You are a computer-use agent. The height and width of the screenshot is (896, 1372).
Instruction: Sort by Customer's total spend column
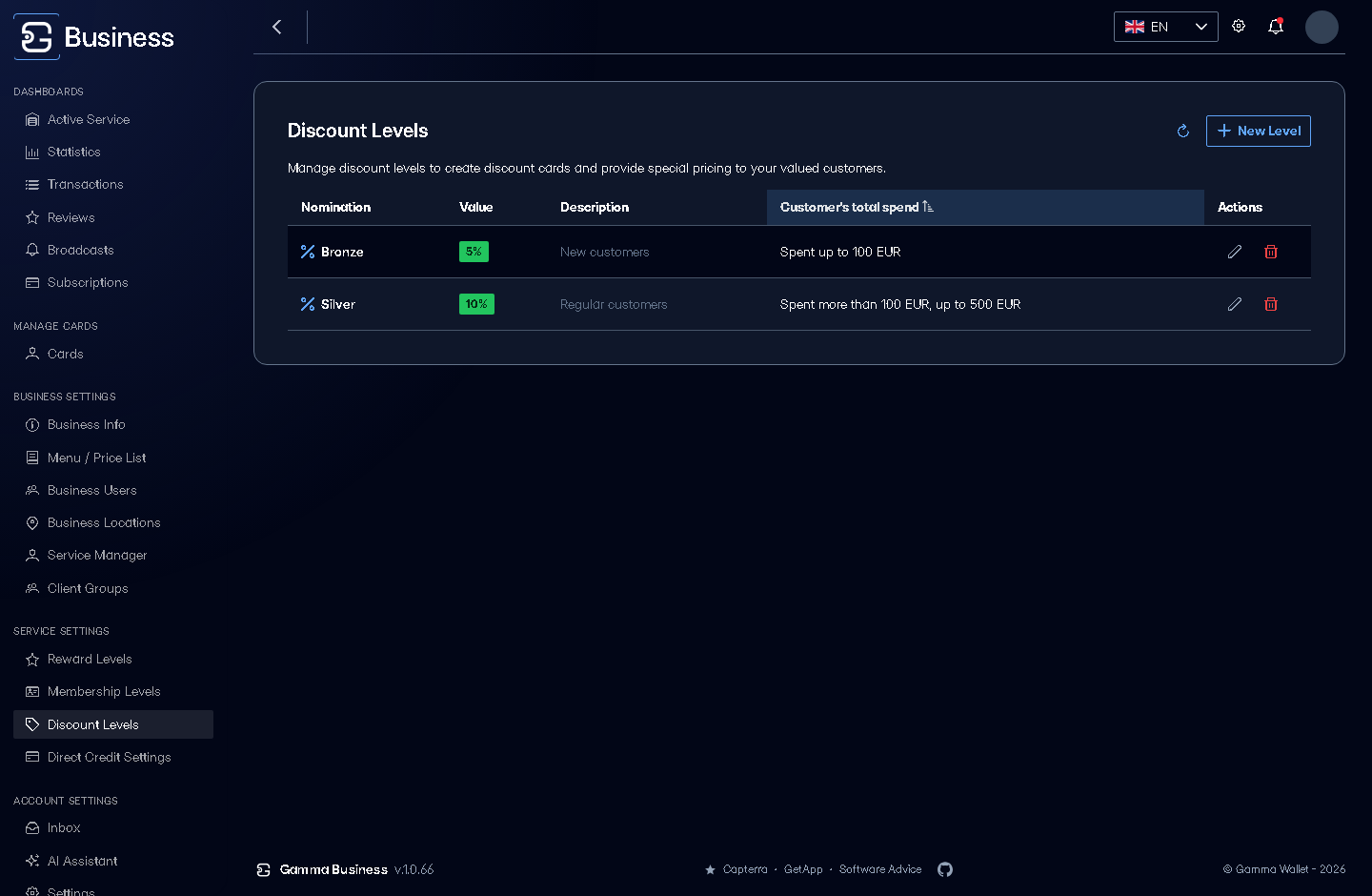tap(985, 207)
